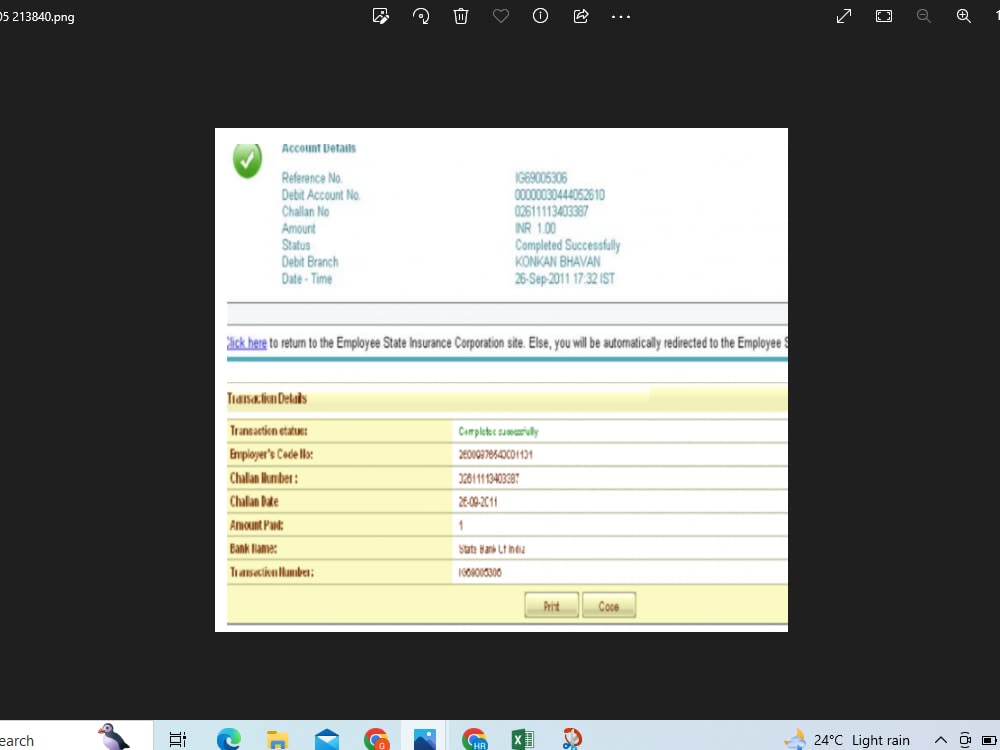Click the file name 213840.png in the title bar
The image size is (1000, 750).
37,17
